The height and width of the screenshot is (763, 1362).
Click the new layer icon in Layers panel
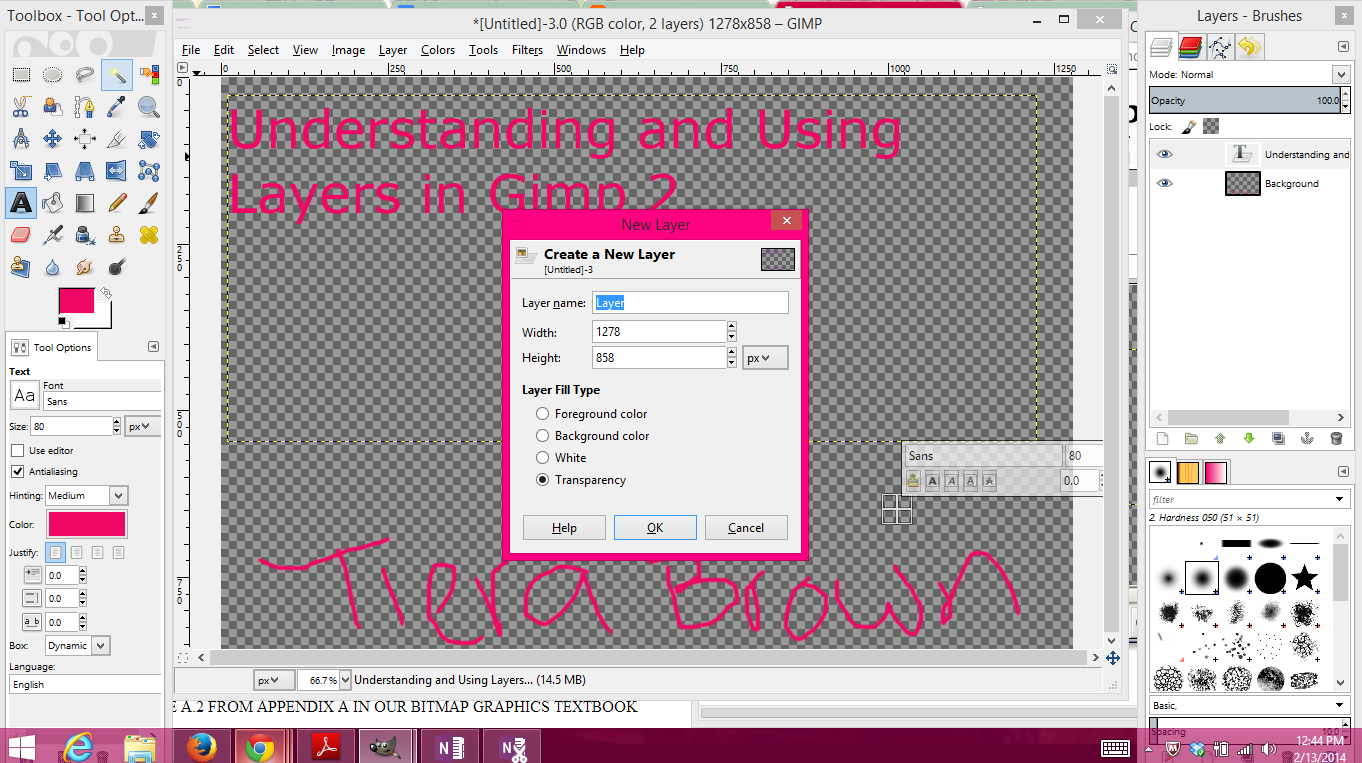(1162, 438)
